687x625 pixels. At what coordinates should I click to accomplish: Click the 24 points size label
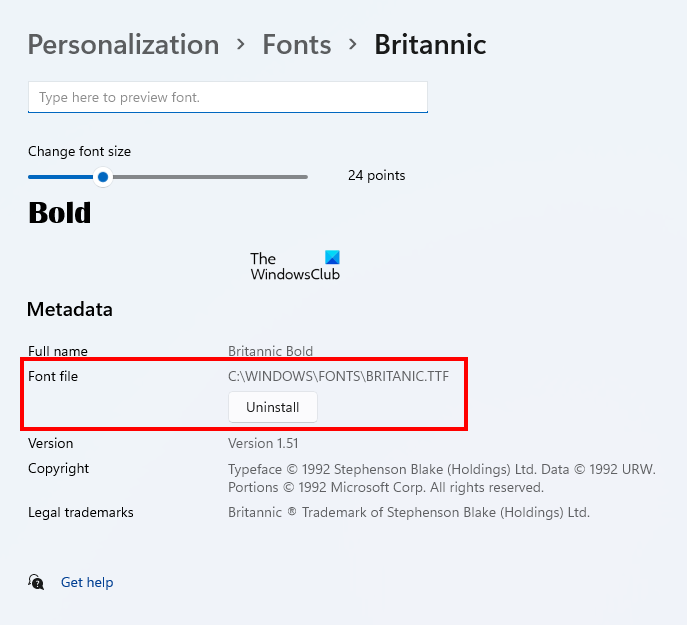pyautogui.click(x=376, y=176)
